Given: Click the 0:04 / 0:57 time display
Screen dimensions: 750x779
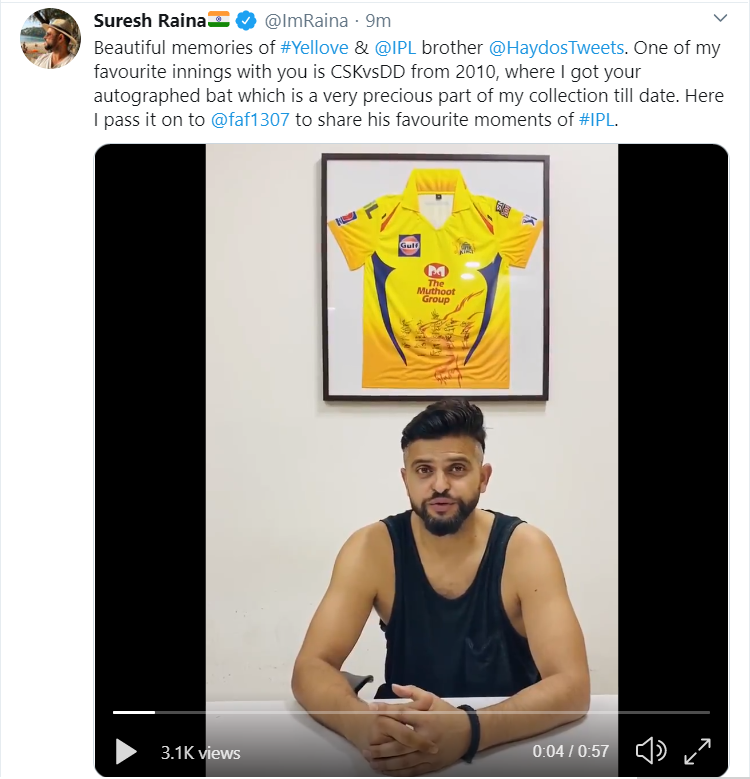Looking at the screenshot, I should click(570, 752).
